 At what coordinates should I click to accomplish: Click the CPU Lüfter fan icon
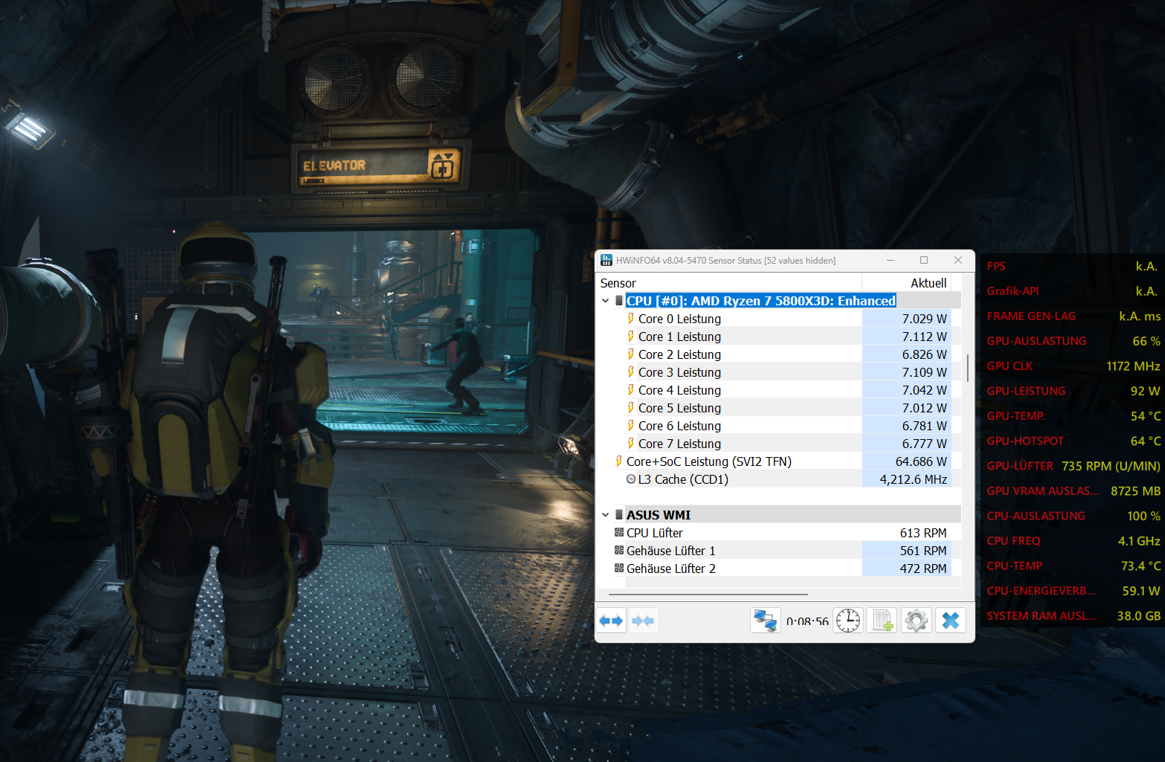pos(619,533)
